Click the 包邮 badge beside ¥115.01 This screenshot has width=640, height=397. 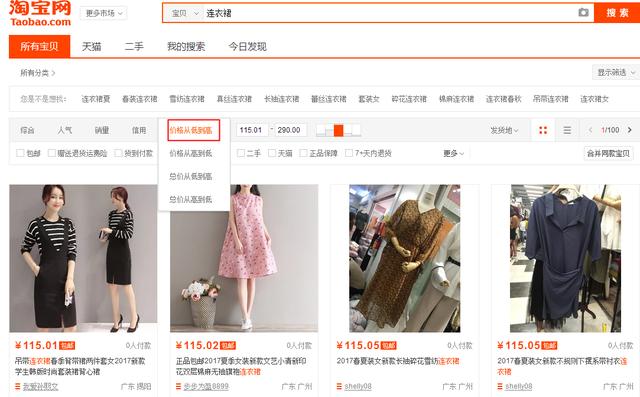(x=67, y=346)
